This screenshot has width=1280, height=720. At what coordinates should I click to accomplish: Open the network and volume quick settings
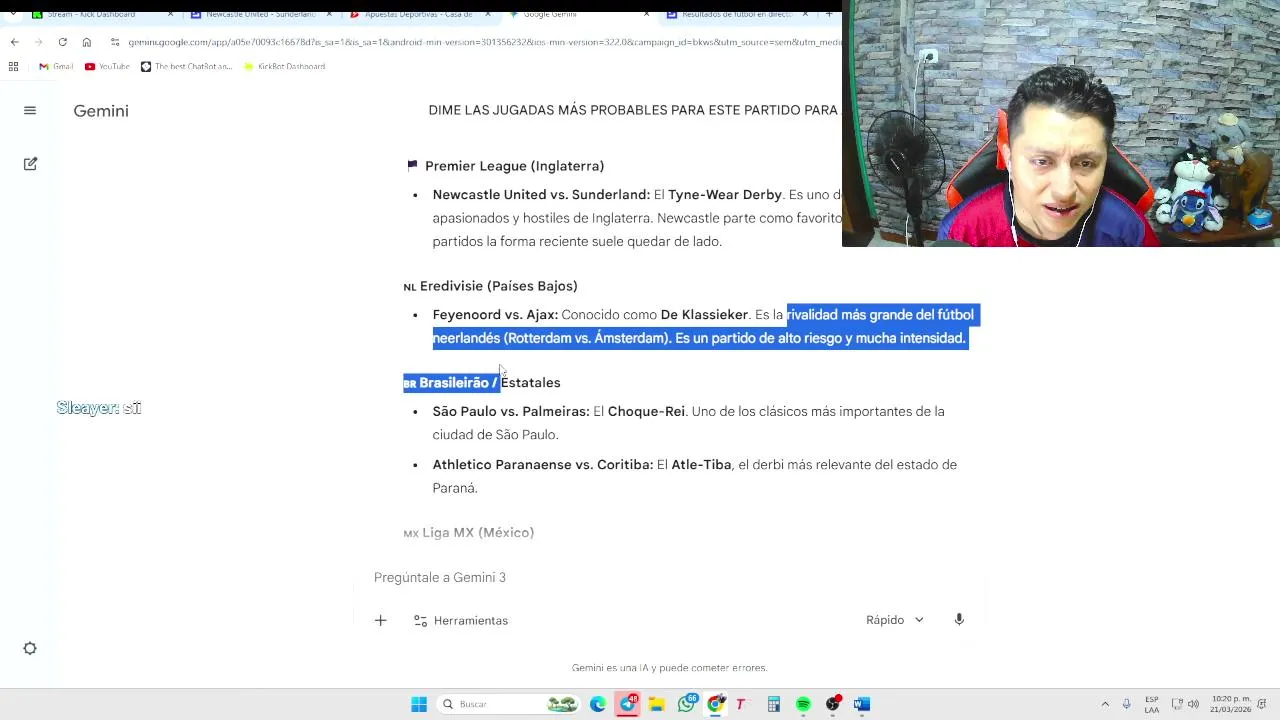1185,704
